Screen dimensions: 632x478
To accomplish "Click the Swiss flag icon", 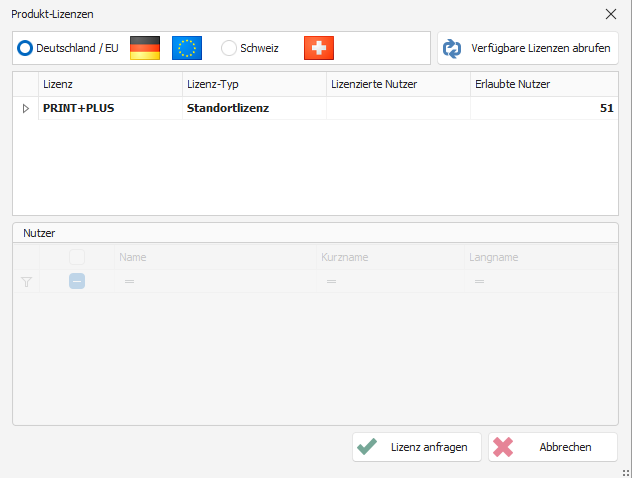I will 319,48.
